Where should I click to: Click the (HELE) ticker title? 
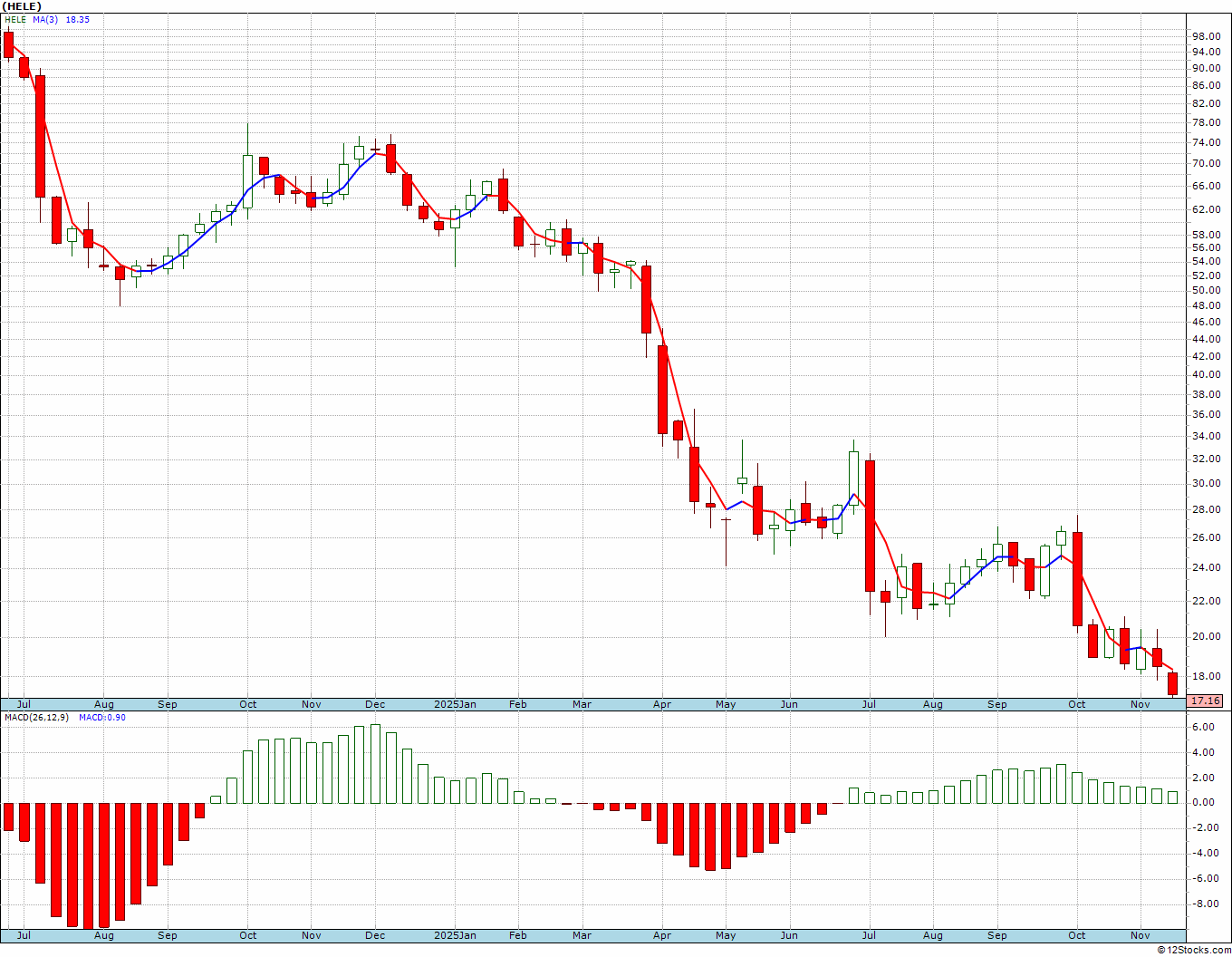click(22, 6)
